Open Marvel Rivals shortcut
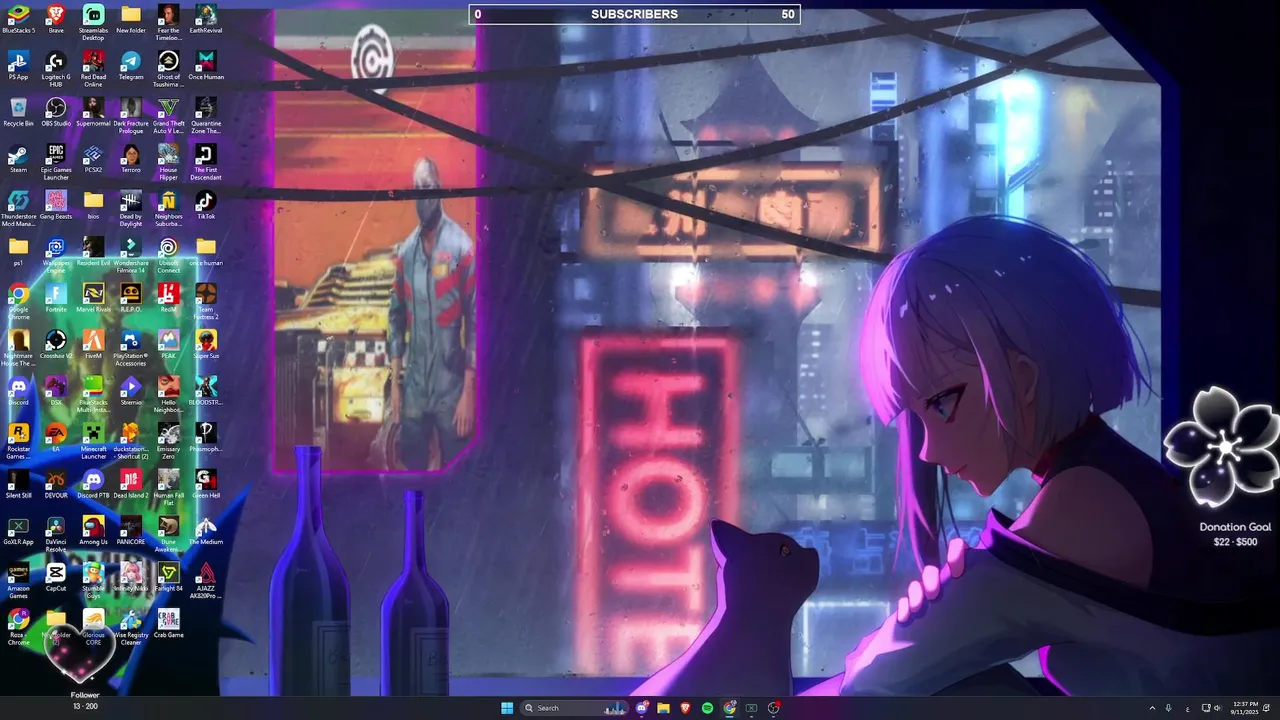Image resolution: width=1280 pixels, height=720 pixels. click(x=93, y=293)
